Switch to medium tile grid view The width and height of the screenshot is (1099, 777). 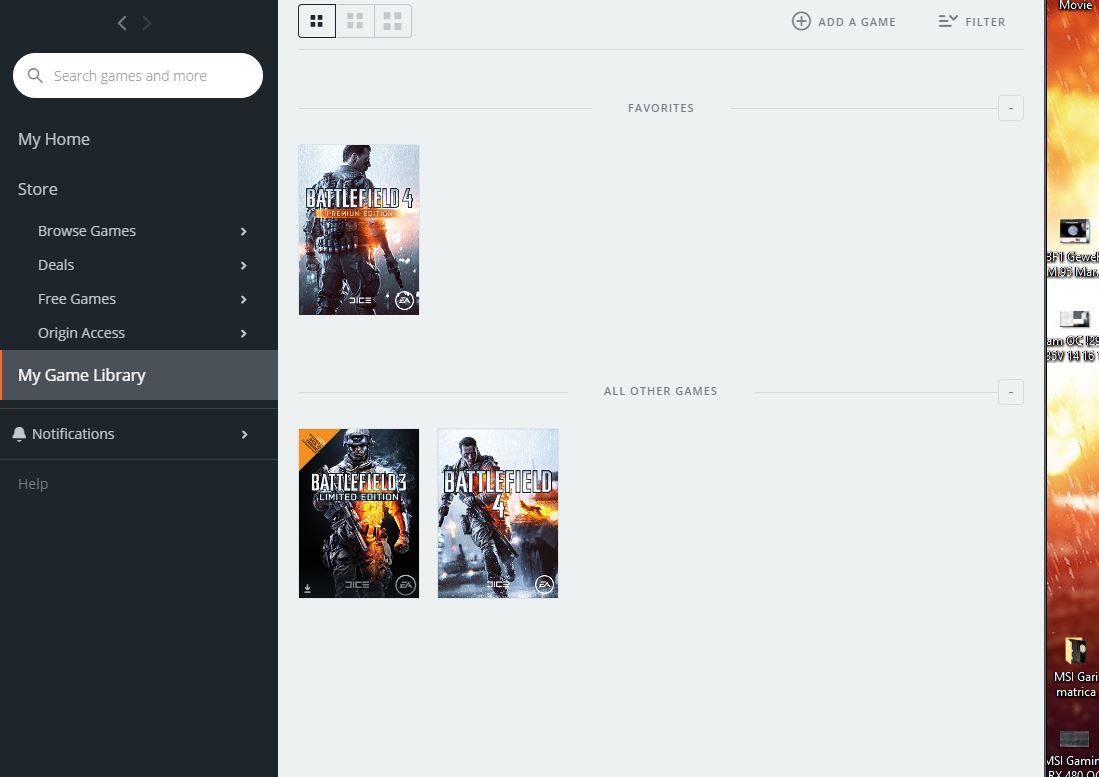tap(355, 21)
